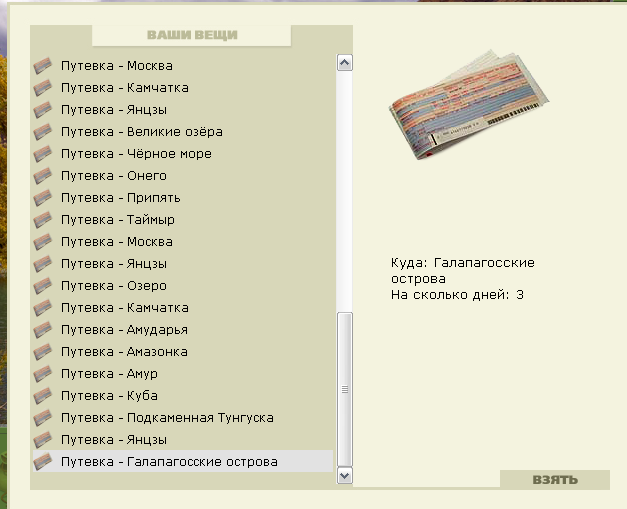Click ticket icon beside Путевка - Онего

(42, 176)
